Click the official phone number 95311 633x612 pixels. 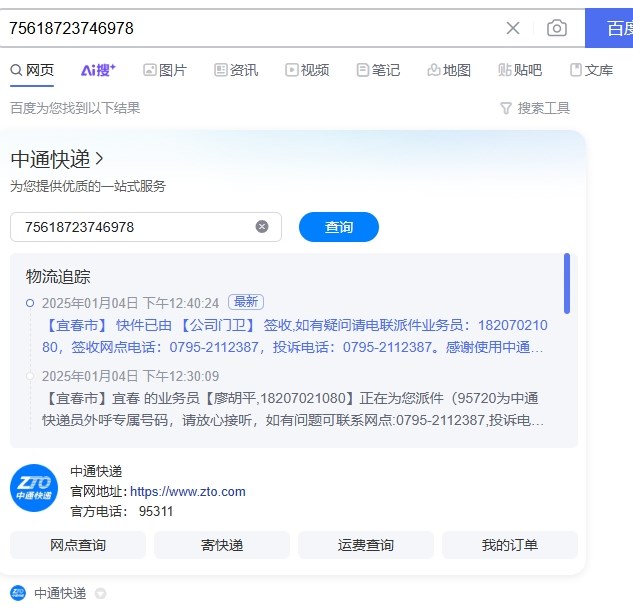click(156, 511)
